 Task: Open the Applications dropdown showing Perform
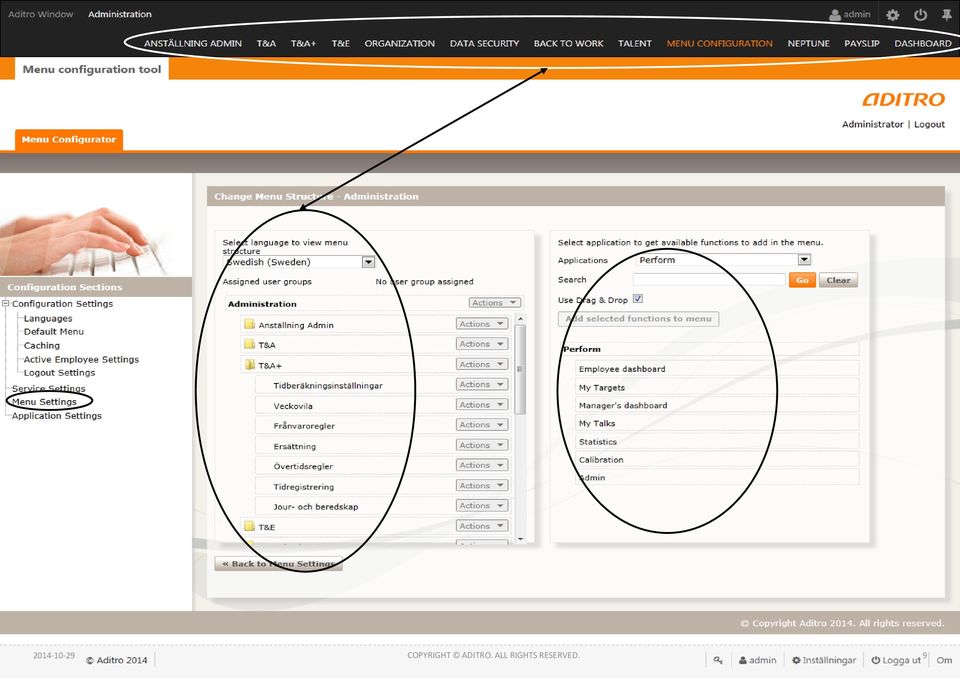click(804, 260)
